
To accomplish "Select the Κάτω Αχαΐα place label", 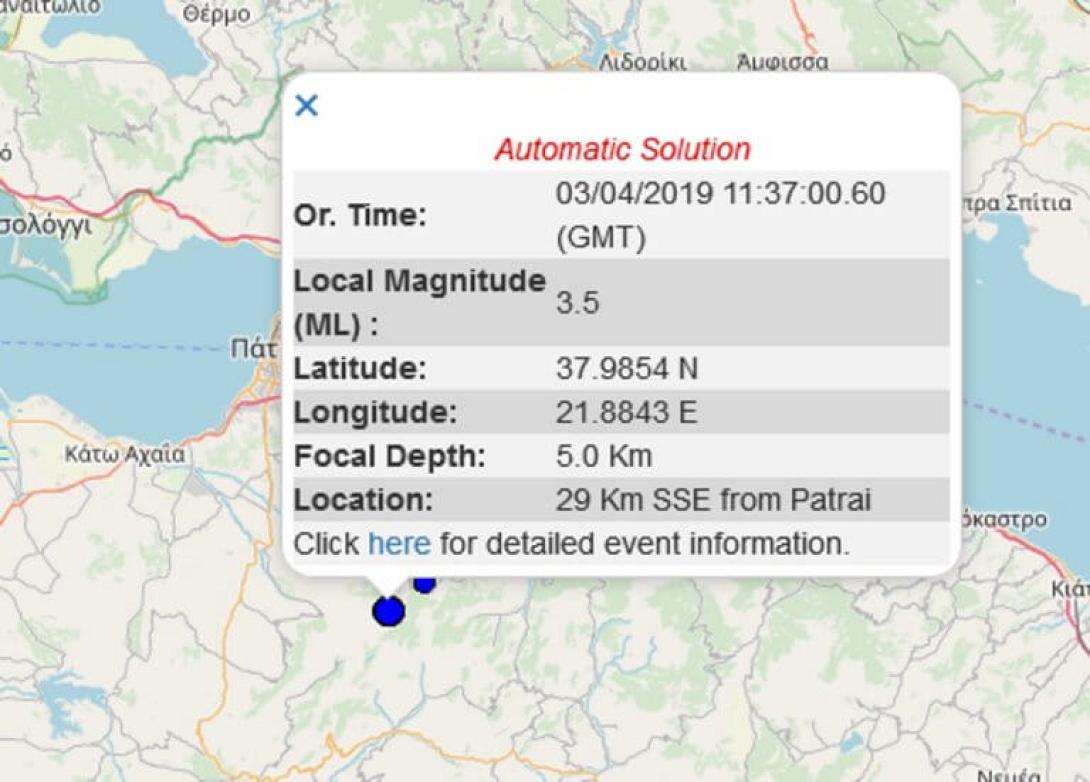I will (125, 455).
